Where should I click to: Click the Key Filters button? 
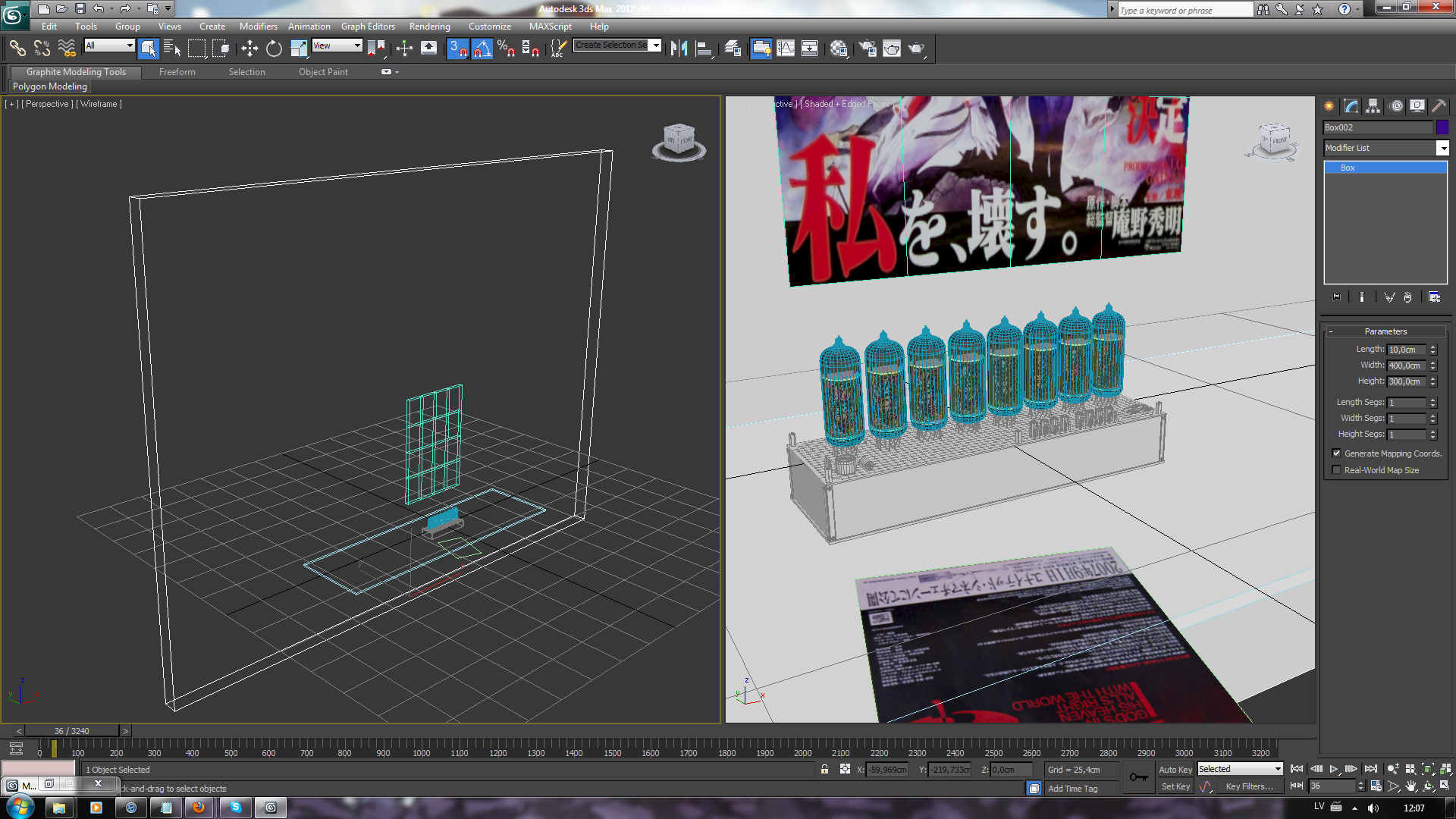pyautogui.click(x=1249, y=786)
